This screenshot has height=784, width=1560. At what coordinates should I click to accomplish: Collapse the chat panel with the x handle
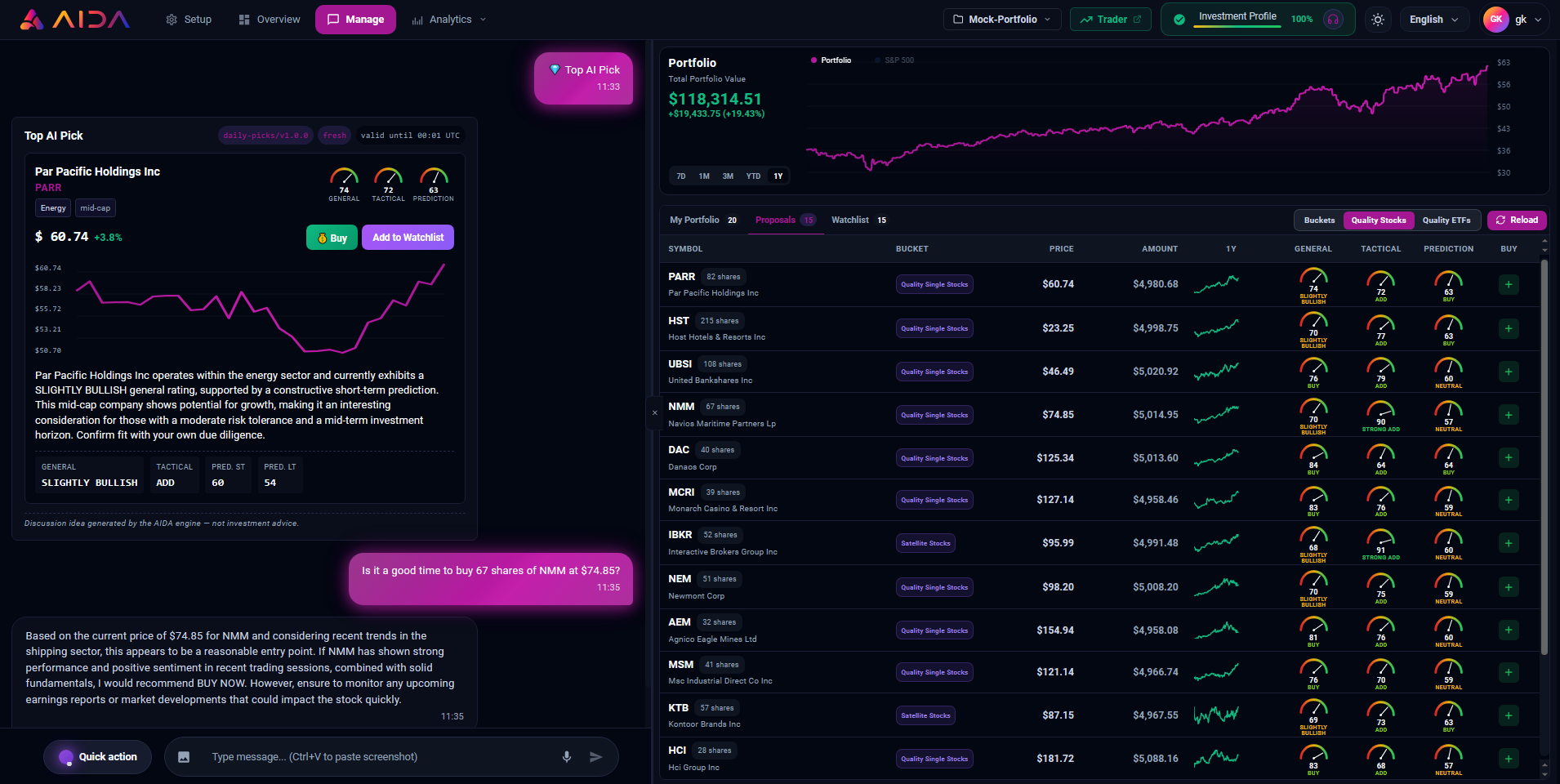pyautogui.click(x=654, y=413)
